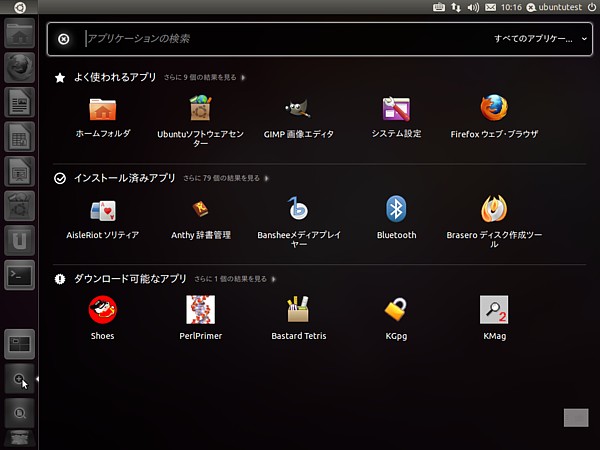Open Firefox from the launcher
This screenshot has width=600, height=450.
point(20,68)
